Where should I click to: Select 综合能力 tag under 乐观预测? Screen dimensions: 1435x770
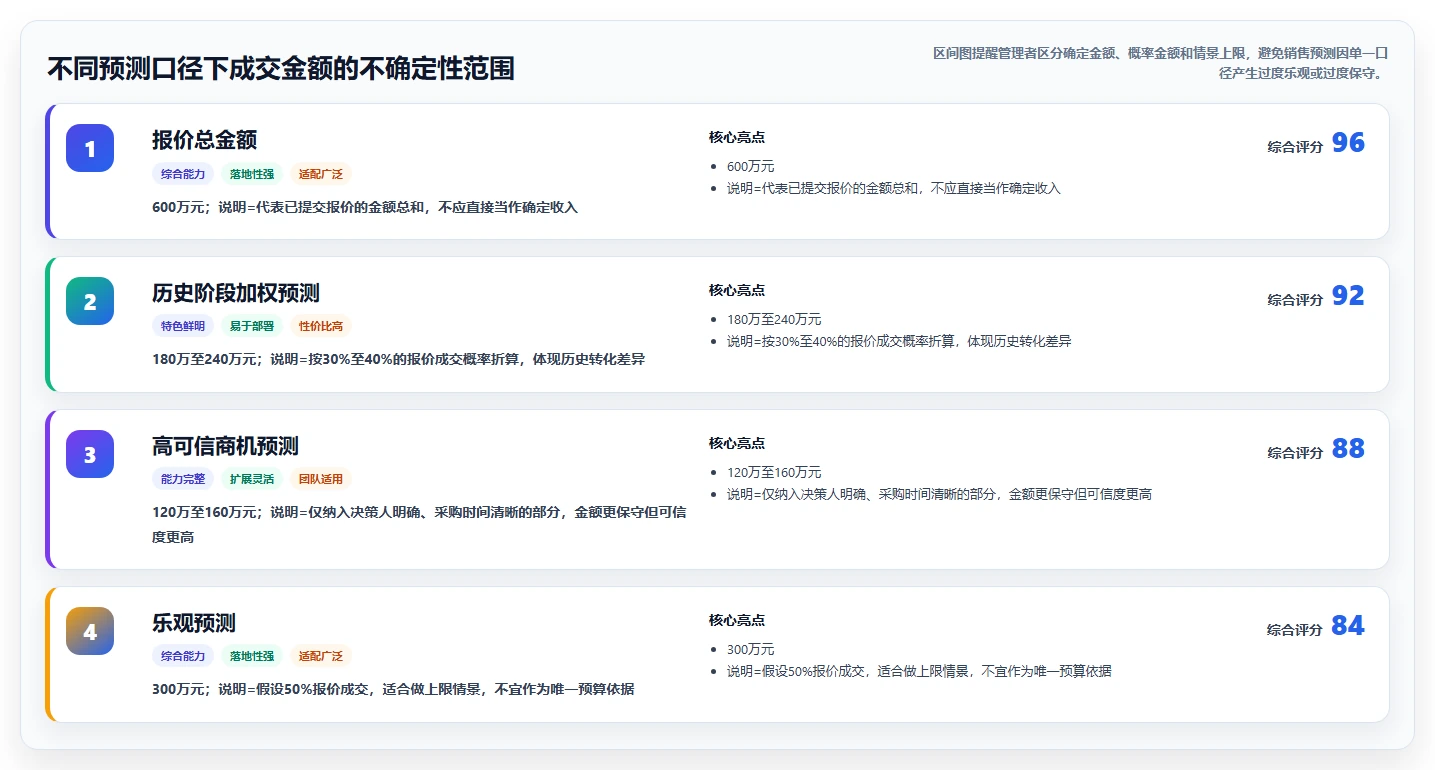pos(183,656)
